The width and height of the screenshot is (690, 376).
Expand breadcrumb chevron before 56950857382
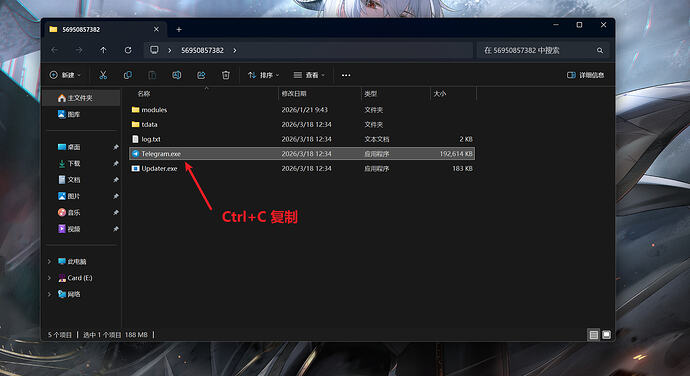pyautogui.click(x=169, y=50)
